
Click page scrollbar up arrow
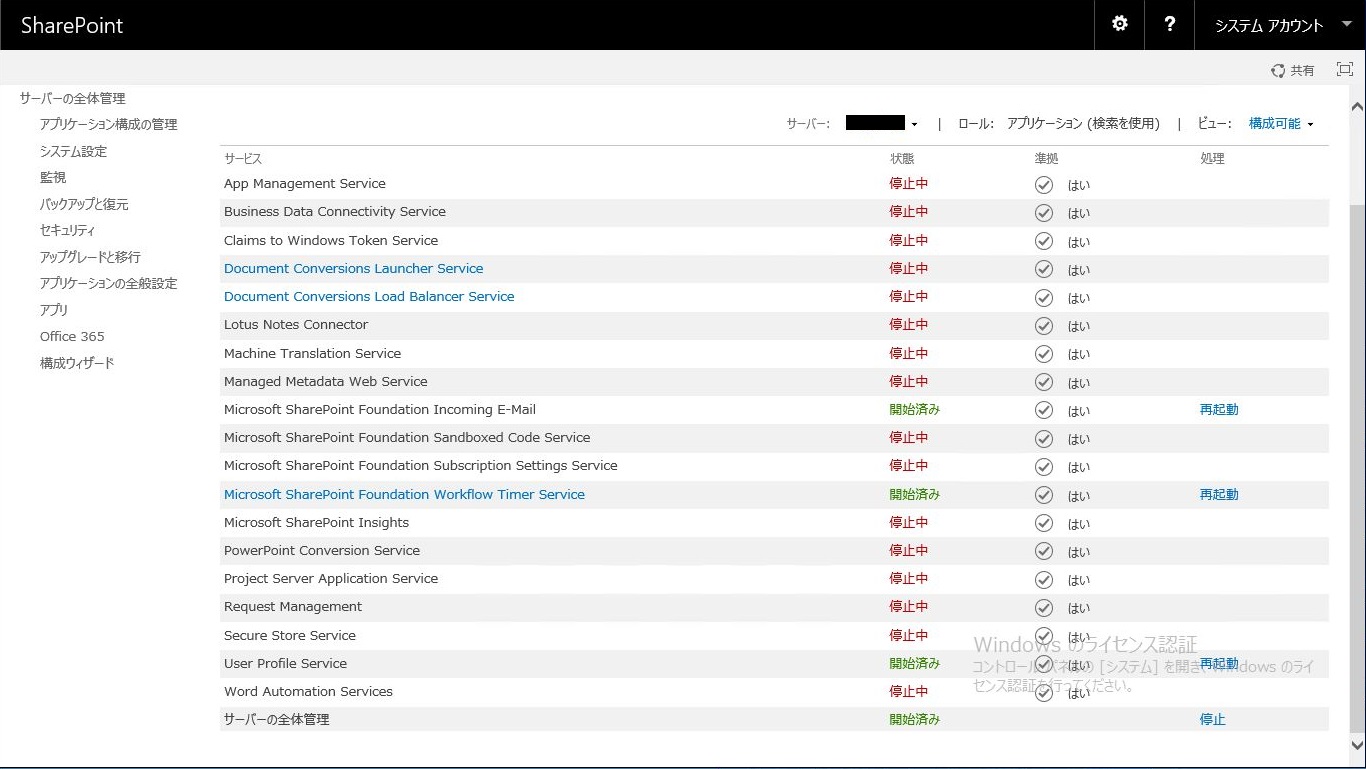point(1357,106)
